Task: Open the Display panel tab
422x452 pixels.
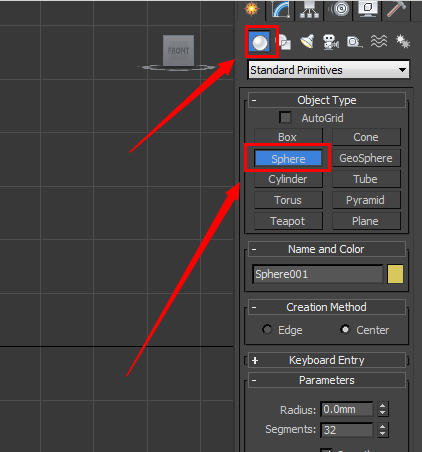Action: (x=368, y=9)
